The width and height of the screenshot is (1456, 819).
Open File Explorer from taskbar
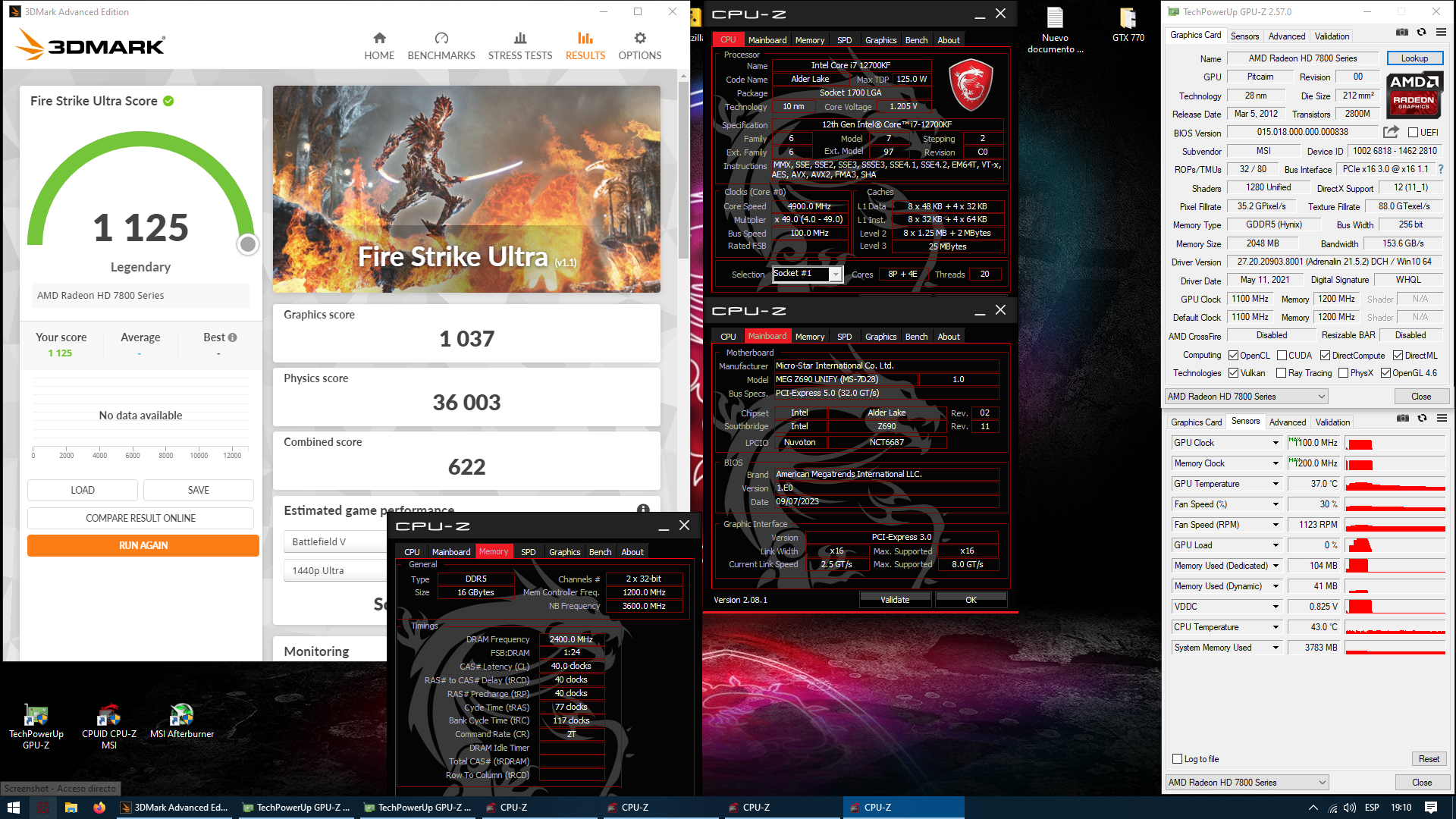point(71,808)
